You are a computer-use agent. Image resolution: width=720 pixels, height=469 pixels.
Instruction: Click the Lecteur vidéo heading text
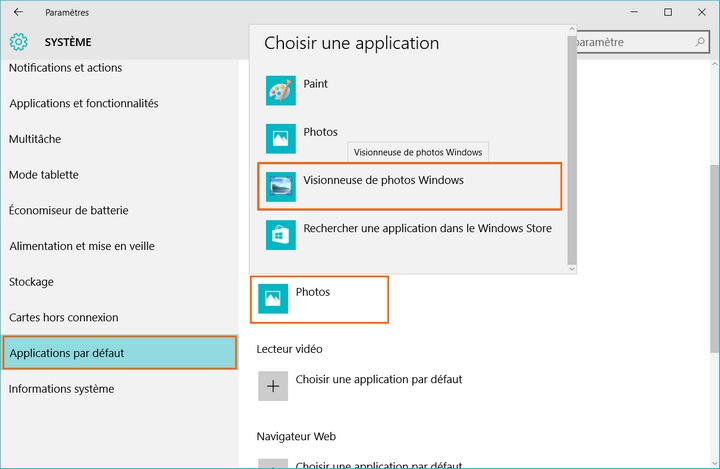289,349
